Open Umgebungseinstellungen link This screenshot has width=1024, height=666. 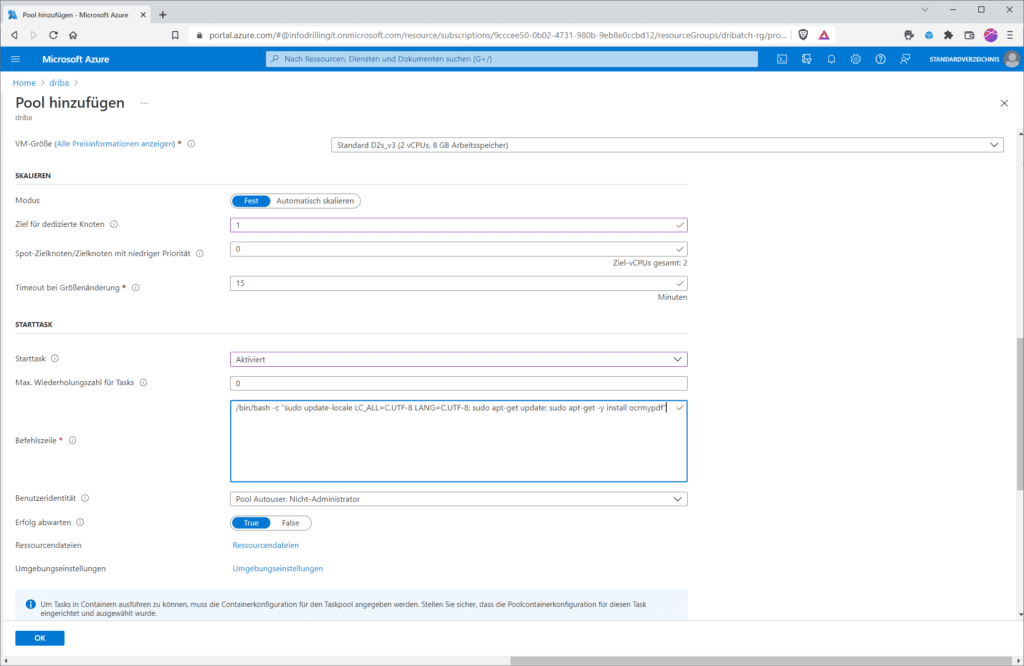278,569
